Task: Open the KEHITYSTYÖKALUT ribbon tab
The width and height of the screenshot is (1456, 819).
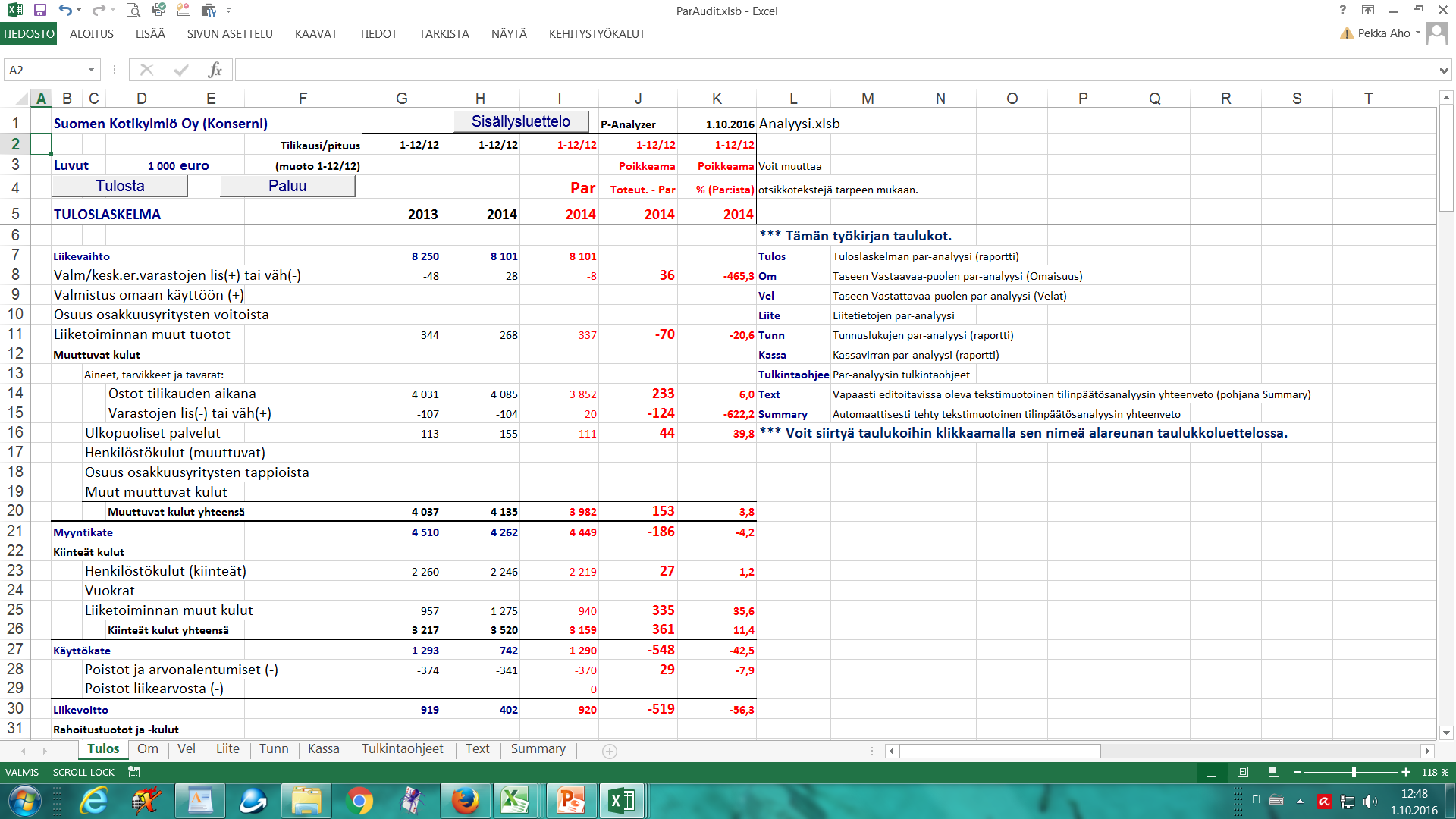Action: pos(597,34)
